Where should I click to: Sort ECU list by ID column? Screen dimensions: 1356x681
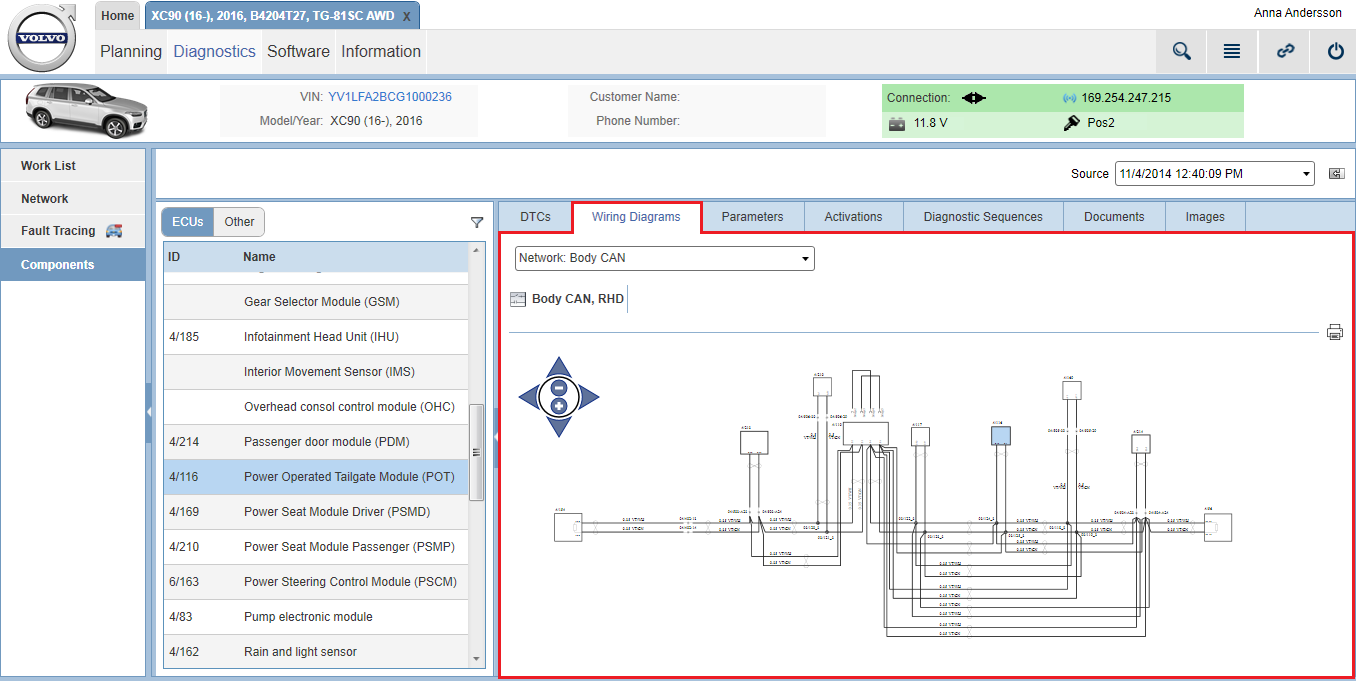point(174,257)
